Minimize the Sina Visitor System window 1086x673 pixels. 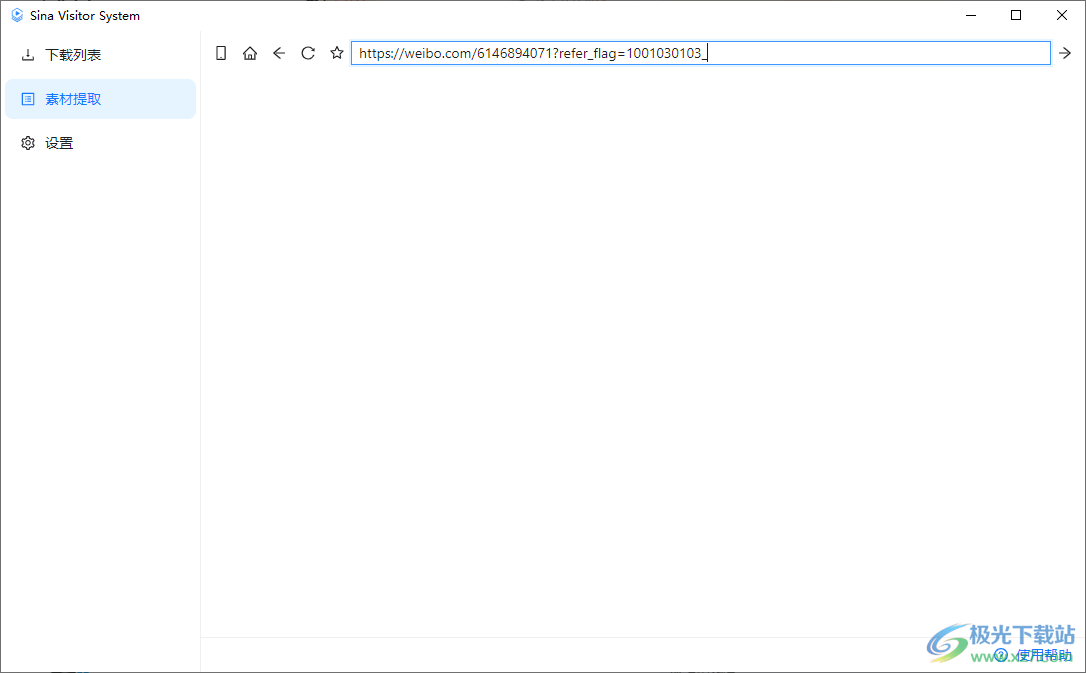(x=971, y=15)
